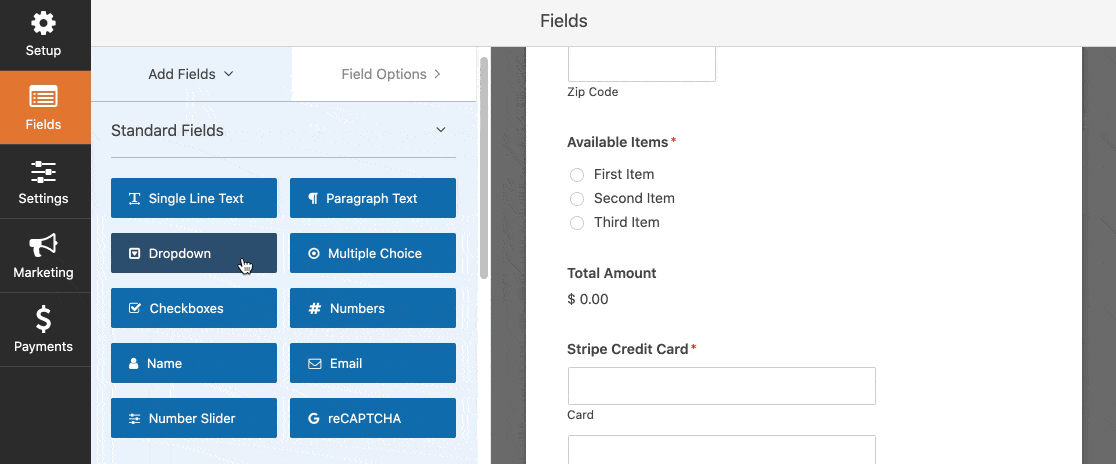Add a Checkboxes field
The height and width of the screenshot is (464, 1116).
point(194,308)
